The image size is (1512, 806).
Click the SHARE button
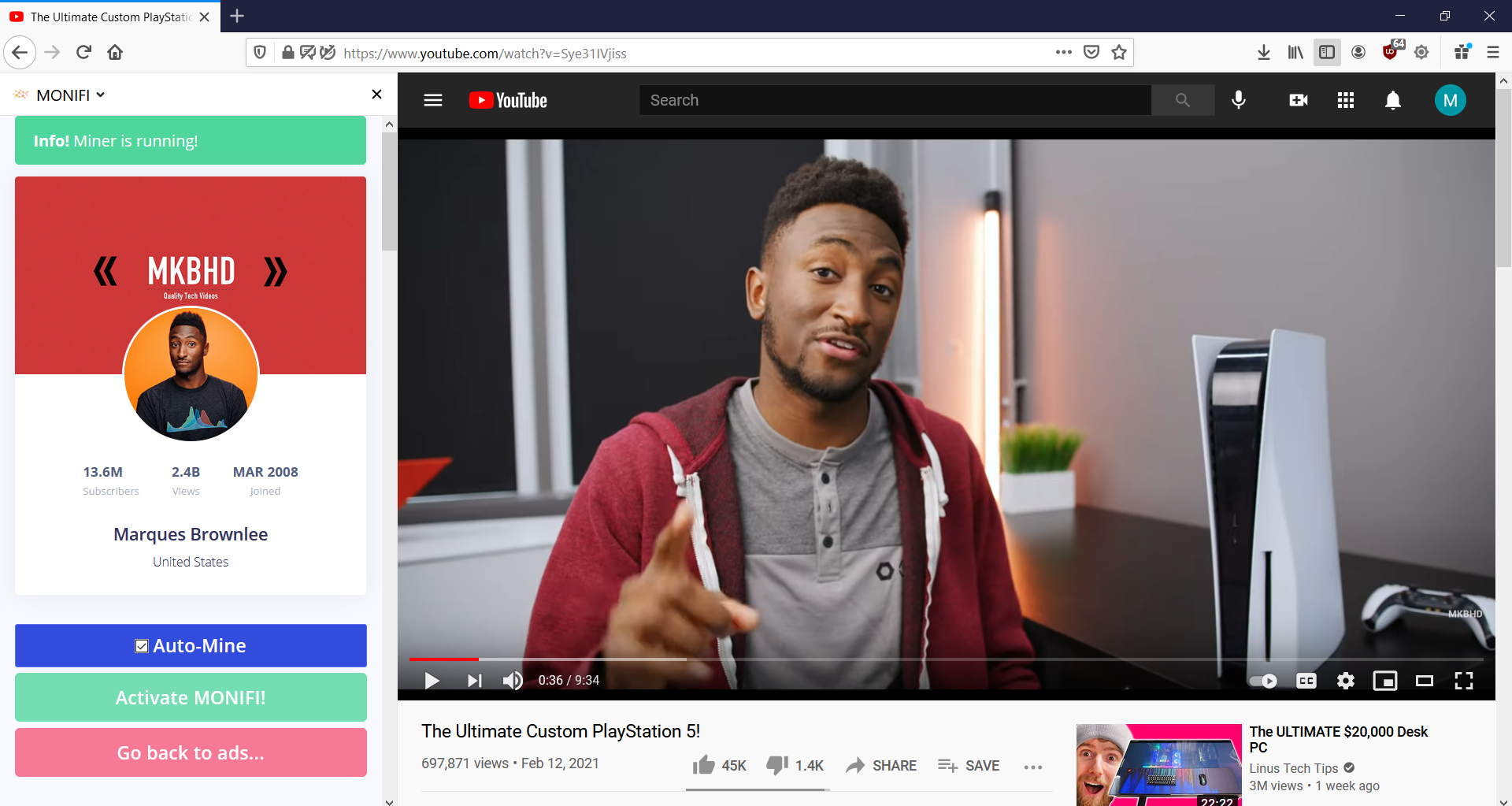click(x=881, y=765)
